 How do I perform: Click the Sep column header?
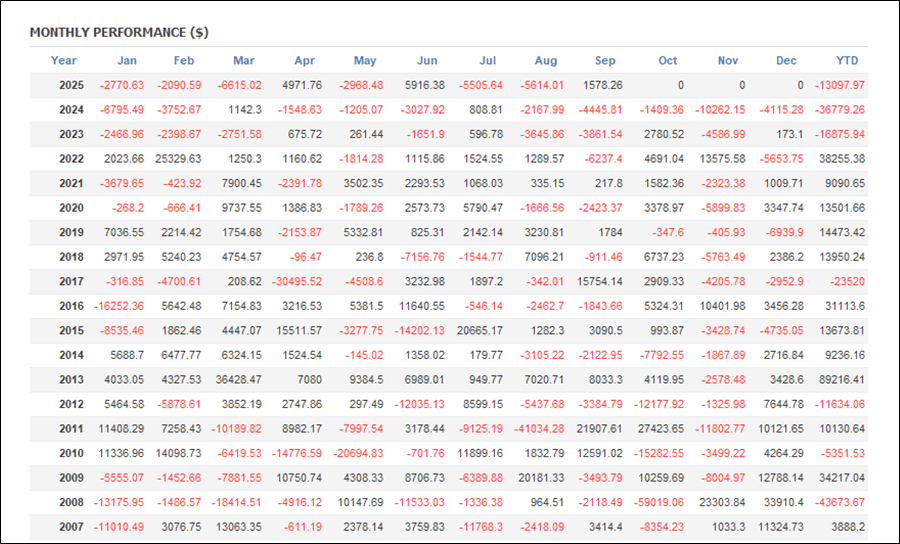pyautogui.click(x=605, y=61)
